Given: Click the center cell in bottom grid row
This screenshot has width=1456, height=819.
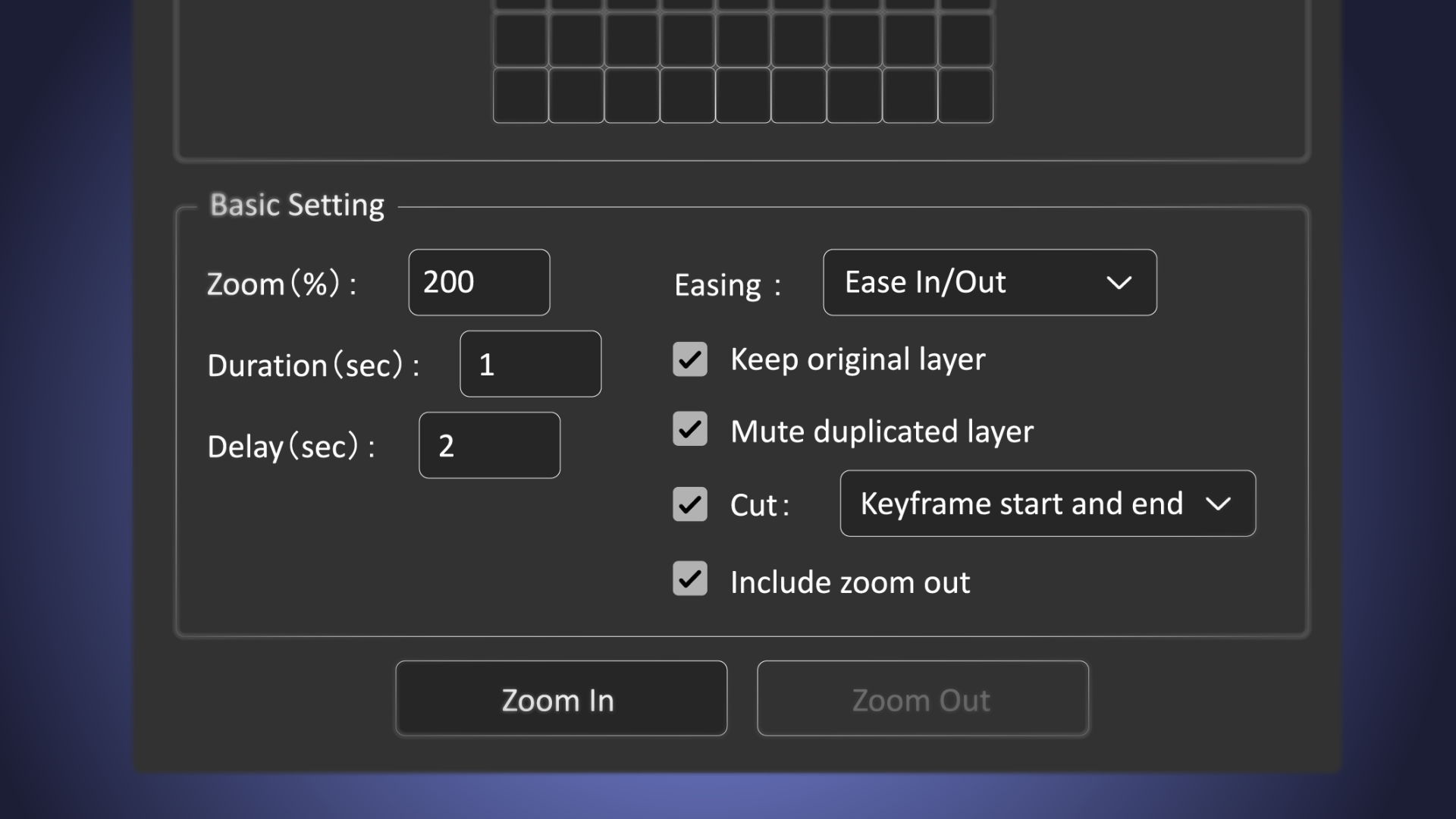Looking at the screenshot, I should [743, 96].
